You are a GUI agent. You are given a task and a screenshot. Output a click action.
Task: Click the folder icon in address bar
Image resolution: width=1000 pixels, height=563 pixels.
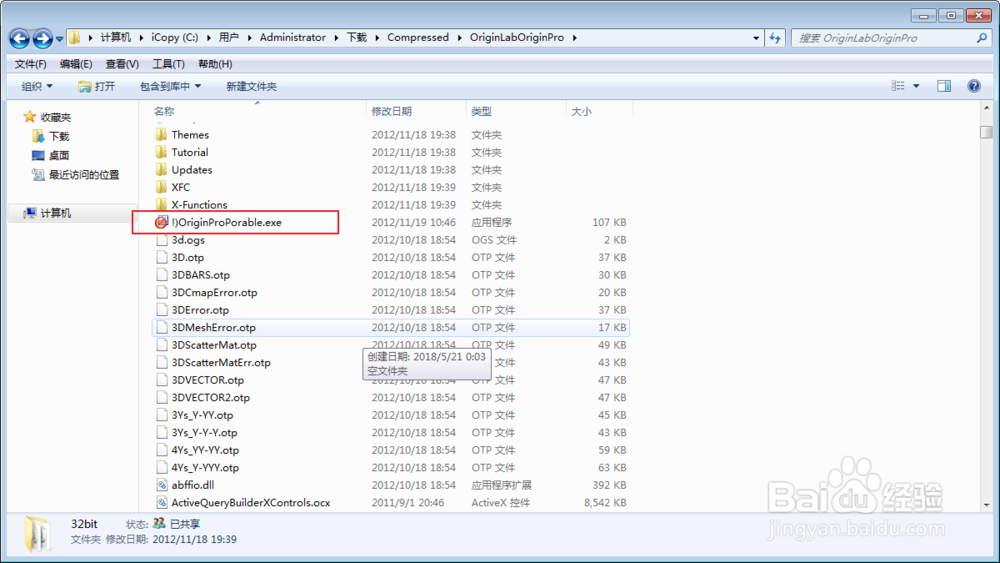pos(75,38)
